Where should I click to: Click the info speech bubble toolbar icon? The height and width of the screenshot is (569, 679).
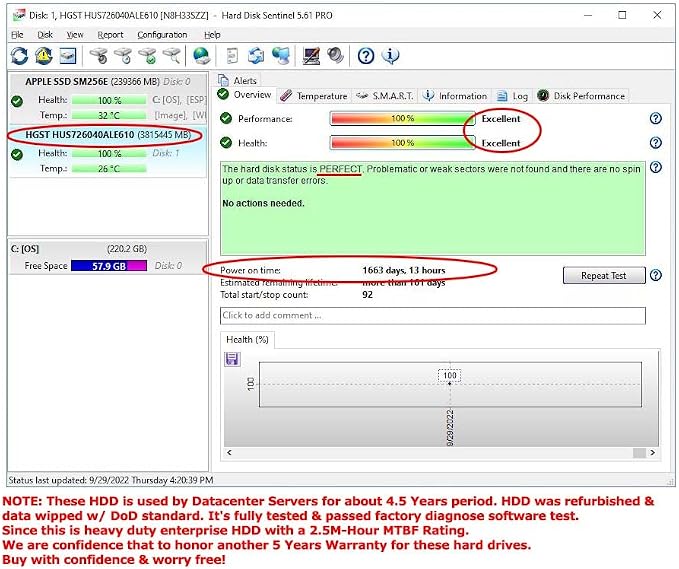(x=390, y=56)
